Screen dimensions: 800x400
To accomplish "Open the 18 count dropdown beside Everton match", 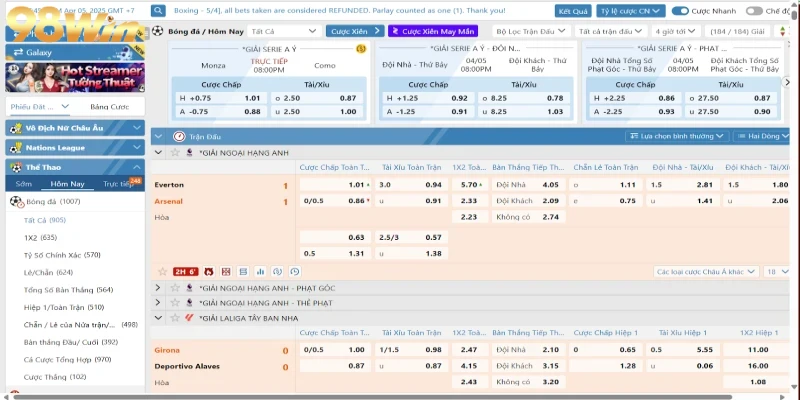I will [777, 271].
